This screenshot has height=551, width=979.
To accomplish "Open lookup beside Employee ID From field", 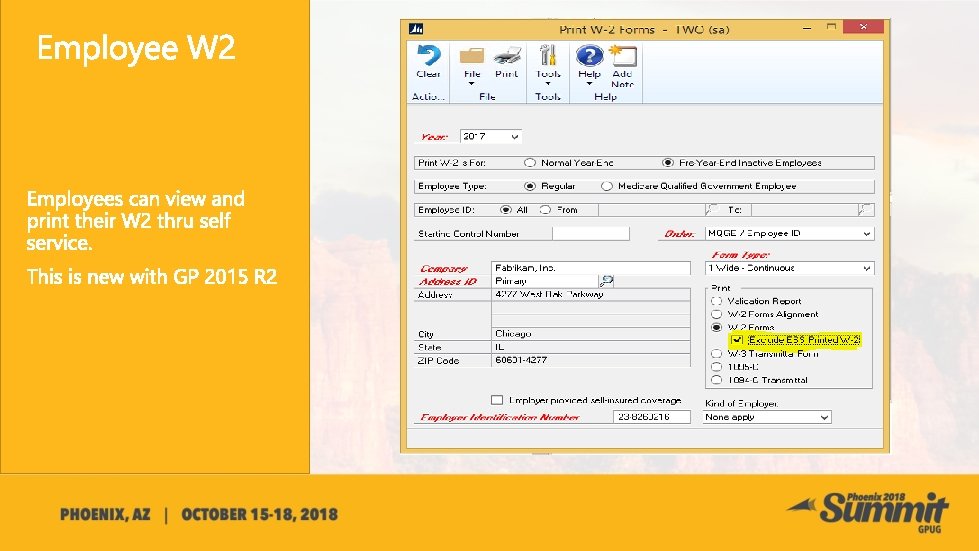I will (x=711, y=210).
